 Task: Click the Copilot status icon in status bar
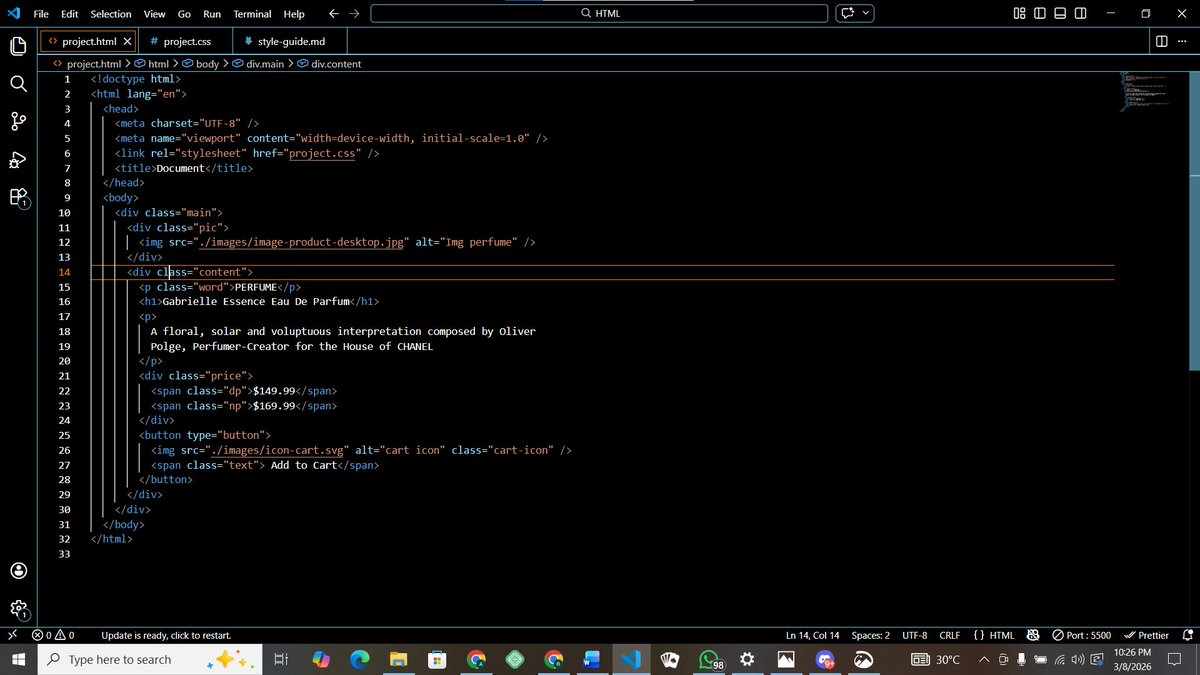[x=1033, y=634]
